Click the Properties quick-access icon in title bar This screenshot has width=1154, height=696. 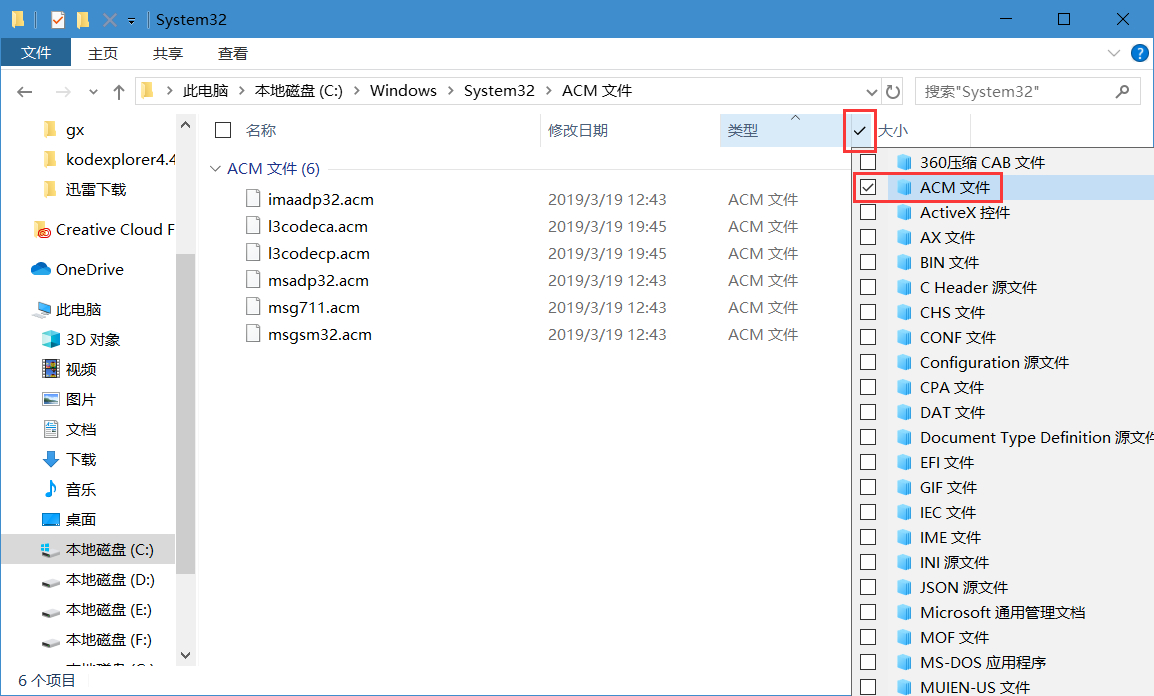tap(57, 20)
